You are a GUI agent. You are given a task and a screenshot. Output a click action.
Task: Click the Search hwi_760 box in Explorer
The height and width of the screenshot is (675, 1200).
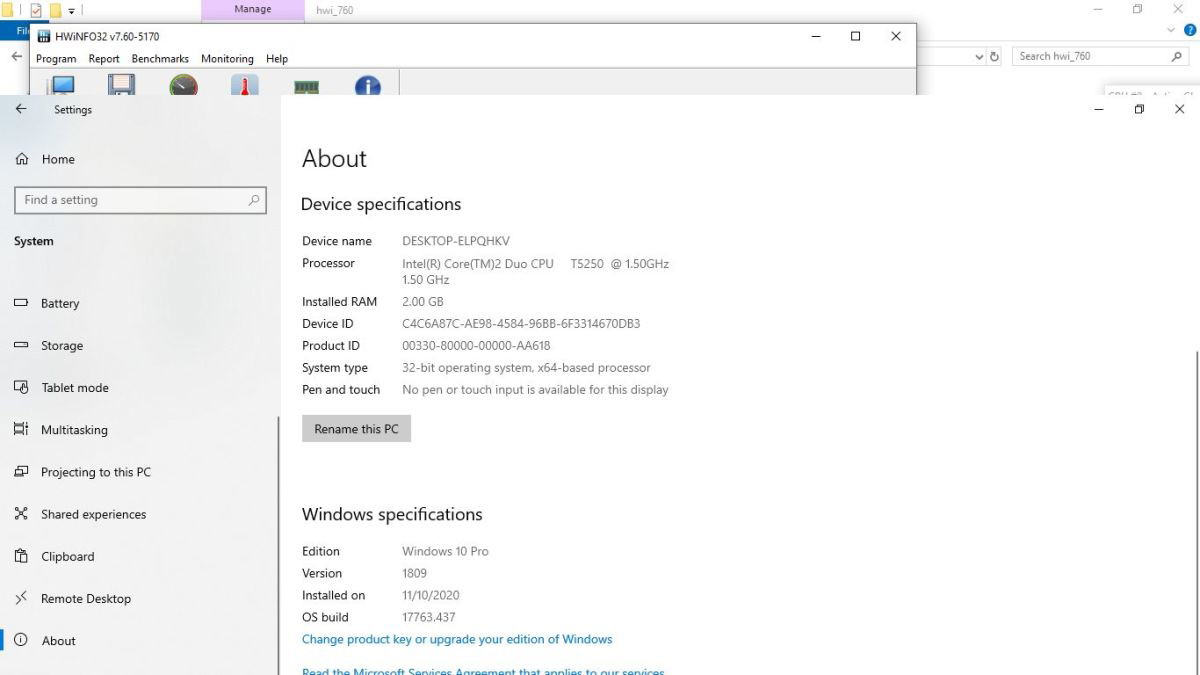coord(1100,57)
